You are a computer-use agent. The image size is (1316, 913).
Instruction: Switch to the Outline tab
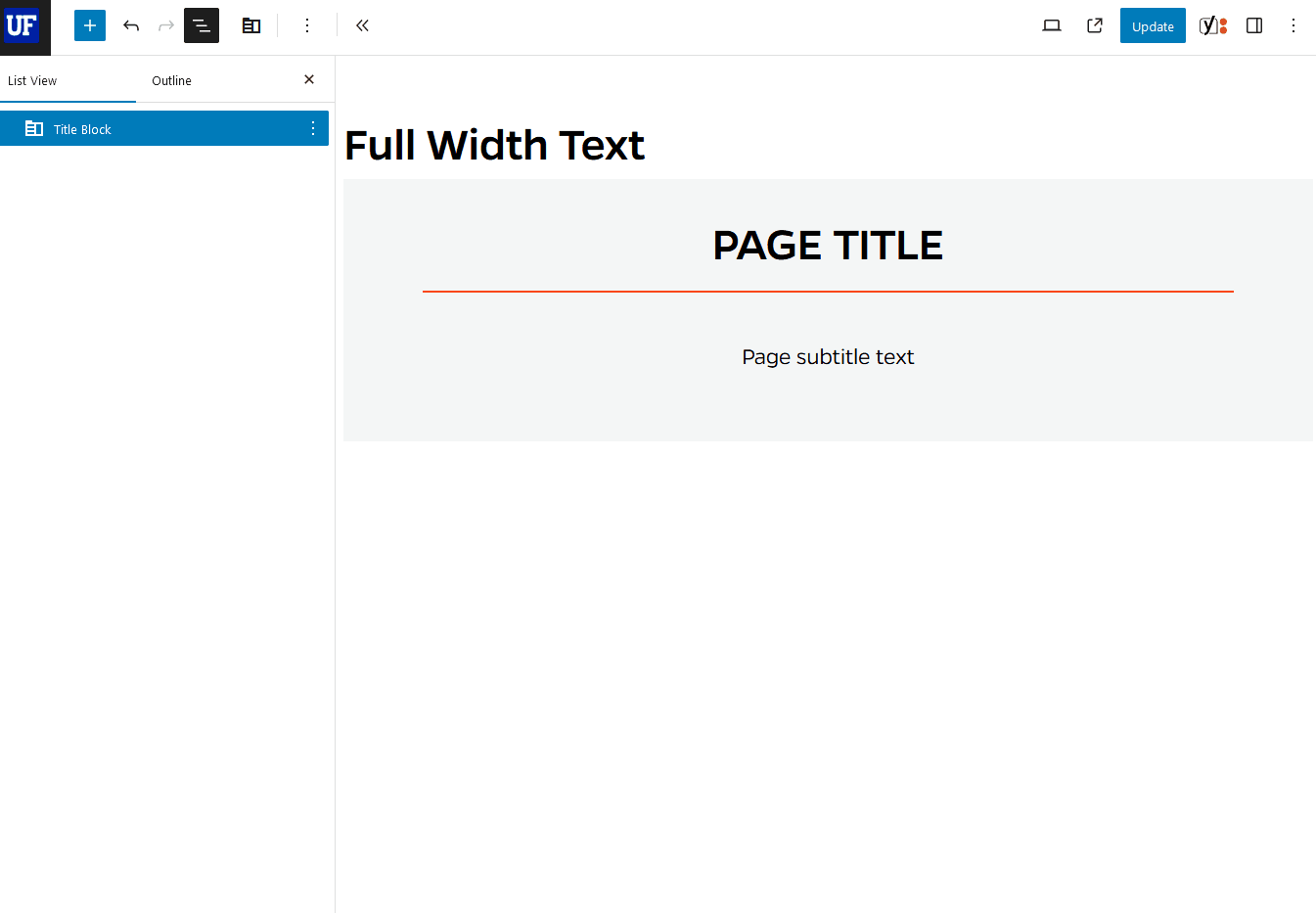(171, 80)
